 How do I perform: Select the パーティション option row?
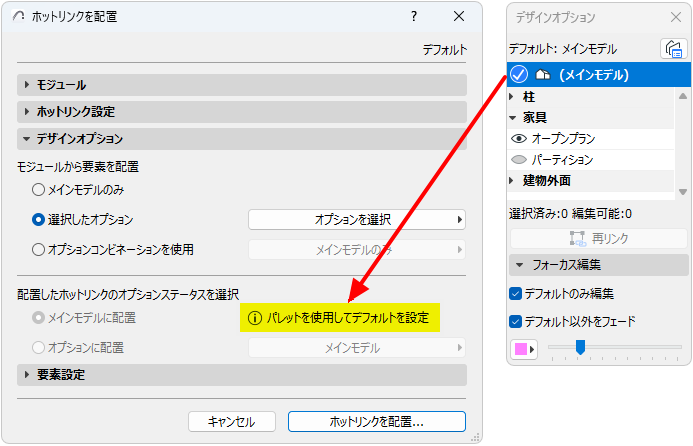click(x=591, y=160)
